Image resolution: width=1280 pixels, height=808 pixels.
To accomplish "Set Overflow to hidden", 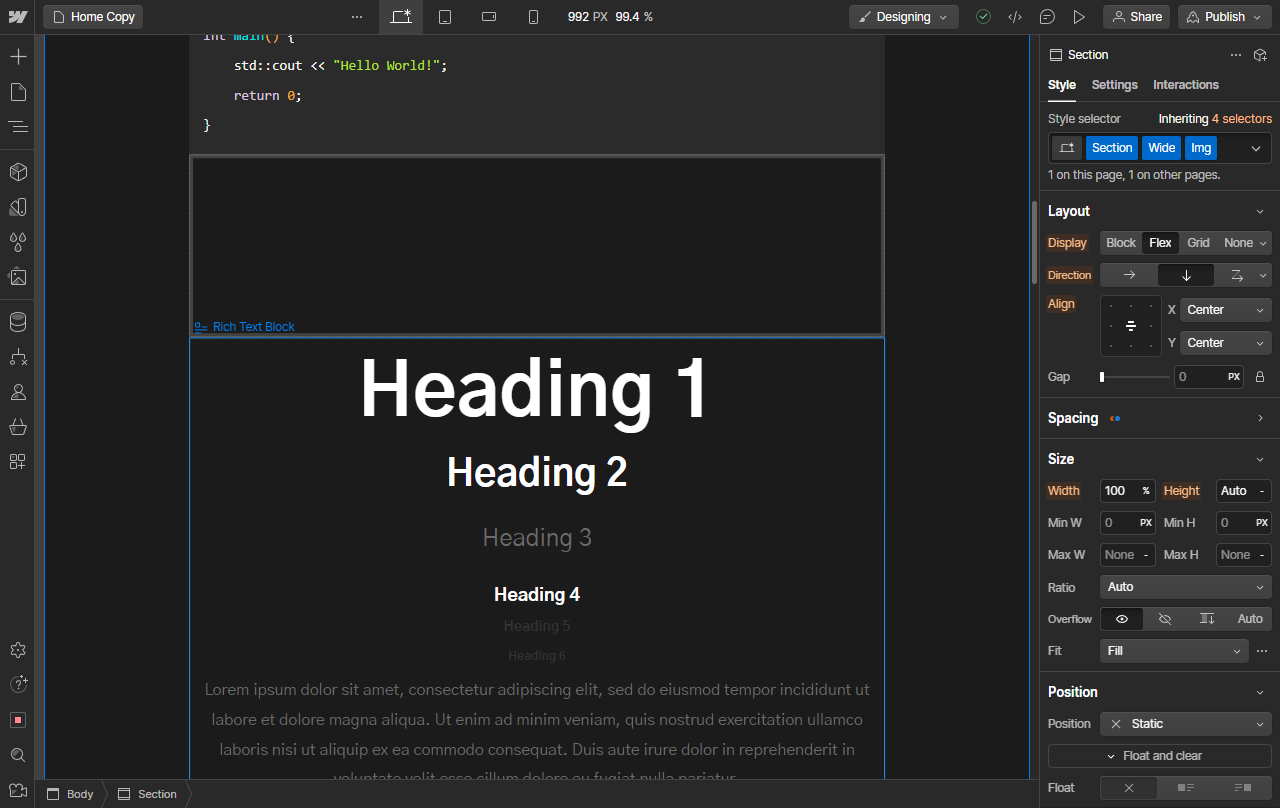I will (1165, 619).
